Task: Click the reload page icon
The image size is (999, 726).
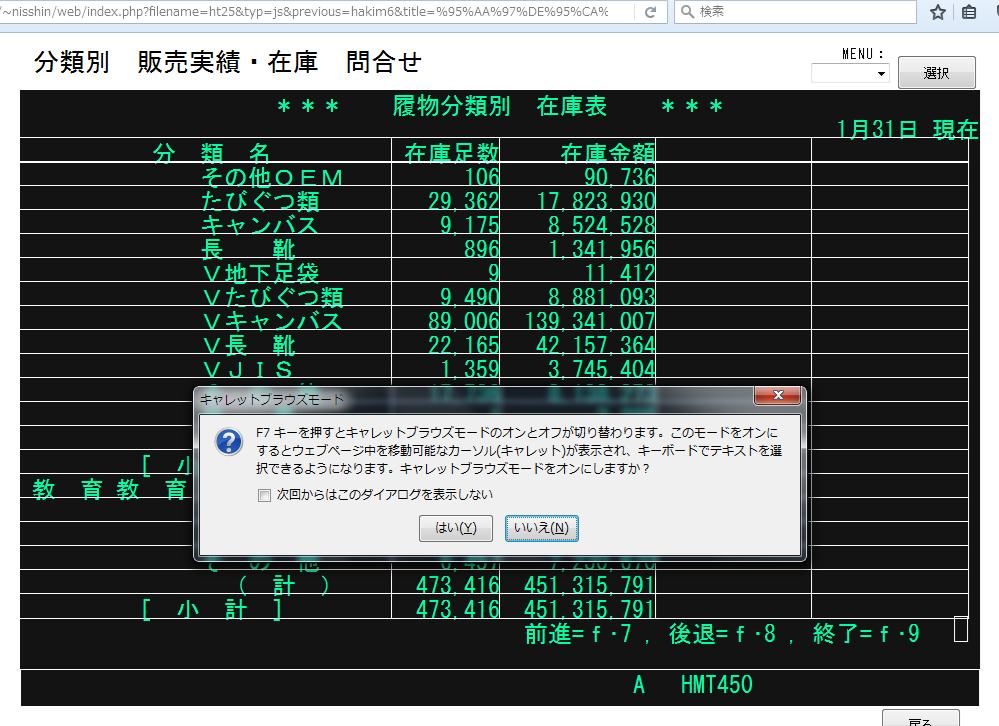Action: click(650, 12)
